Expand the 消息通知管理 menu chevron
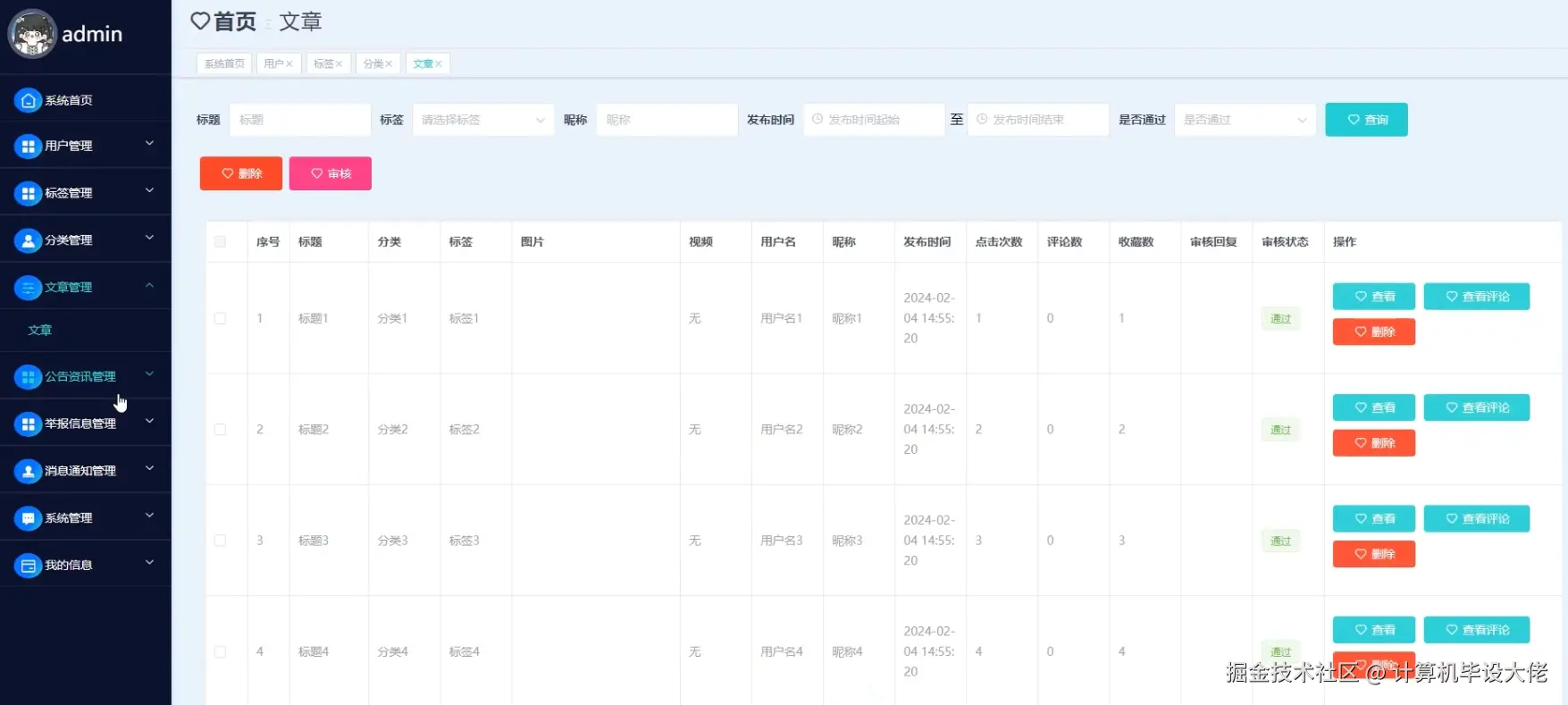Image resolution: width=1568 pixels, height=705 pixels. click(x=150, y=468)
